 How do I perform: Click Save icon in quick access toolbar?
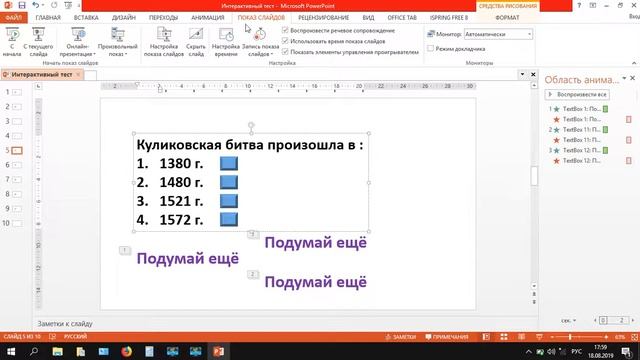pyautogui.click(x=22, y=5)
